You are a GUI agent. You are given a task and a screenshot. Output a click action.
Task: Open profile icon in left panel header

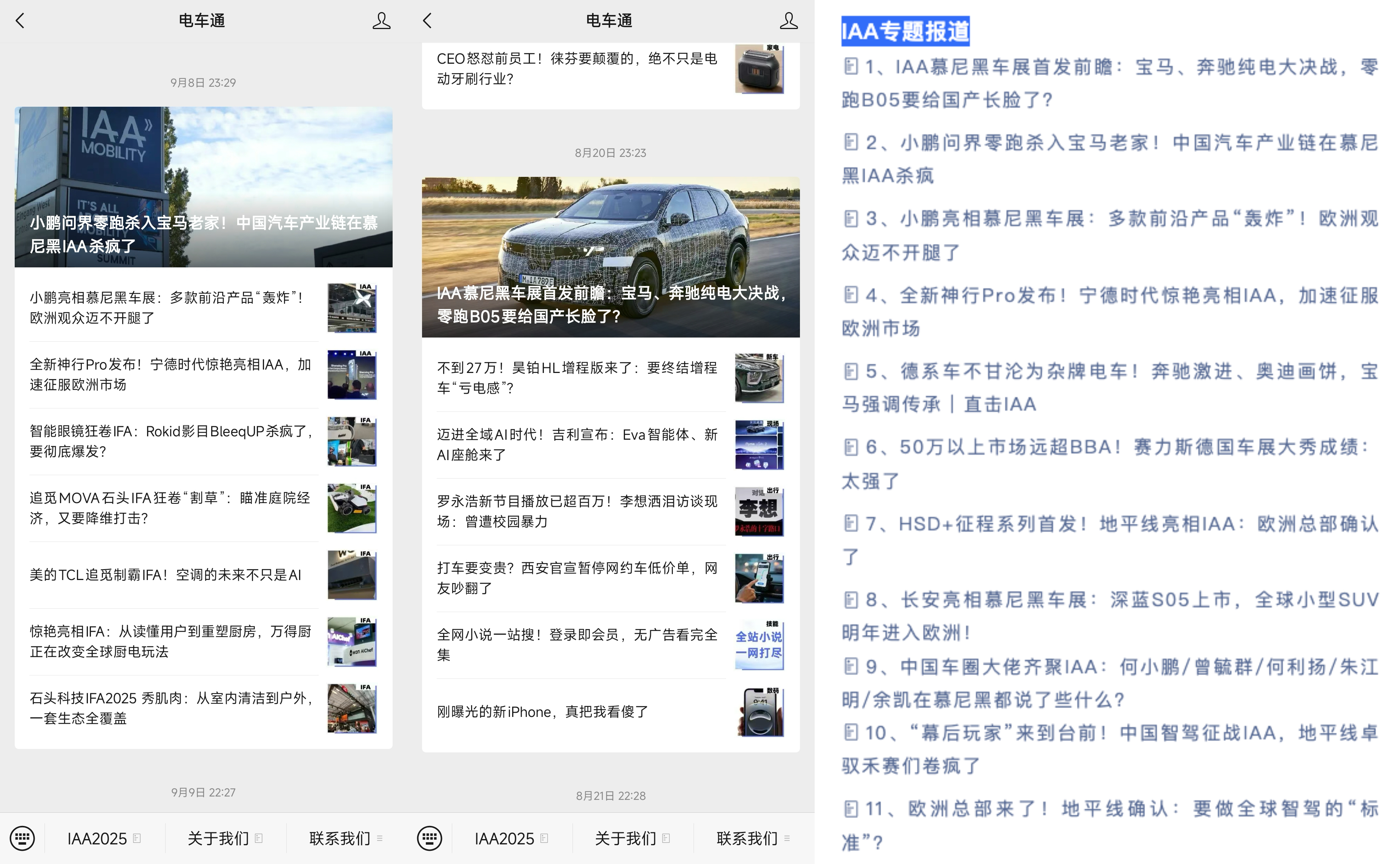(381, 21)
